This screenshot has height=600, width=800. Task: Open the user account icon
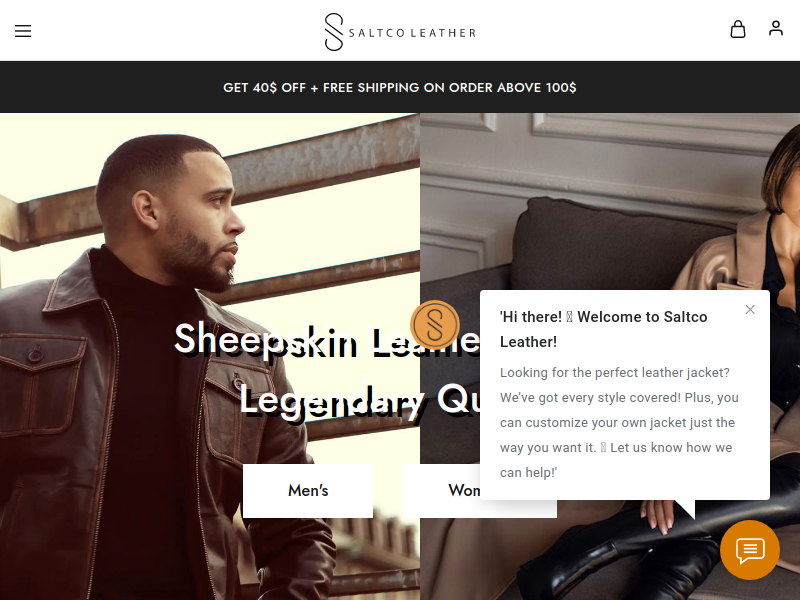click(x=776, y=28)
